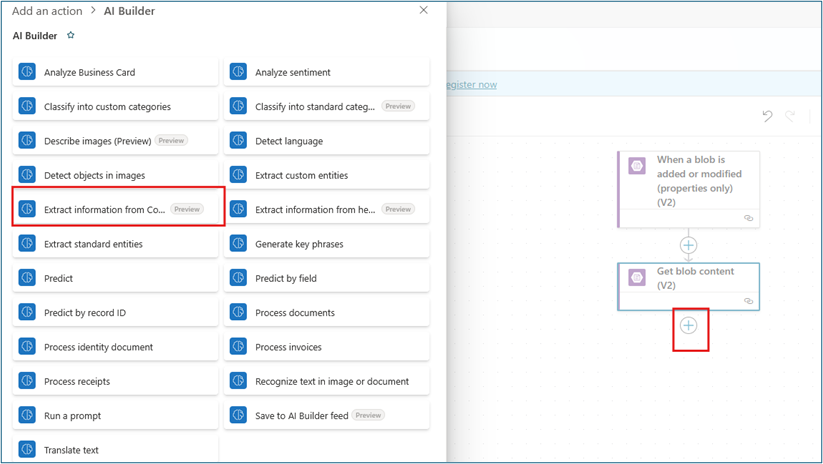This screenshot has width=823, height=464.
Task: Select AI Builder breadcrumb item
Action: pos(129,11)
